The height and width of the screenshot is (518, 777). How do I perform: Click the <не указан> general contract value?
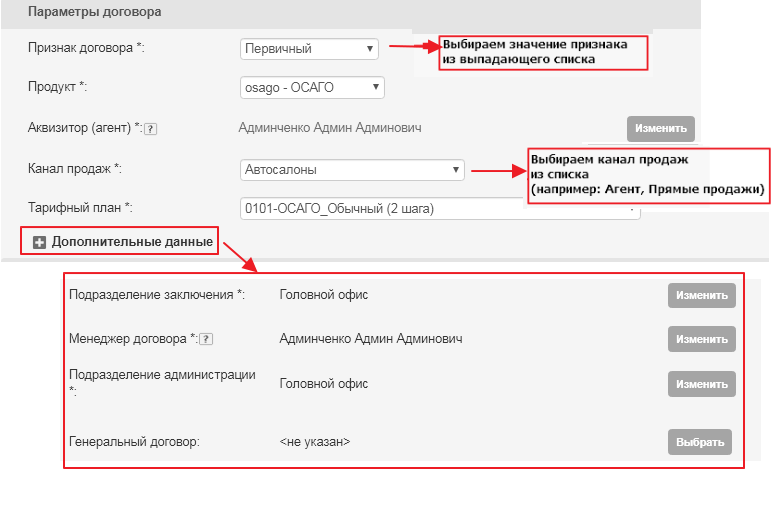[315, 442]
